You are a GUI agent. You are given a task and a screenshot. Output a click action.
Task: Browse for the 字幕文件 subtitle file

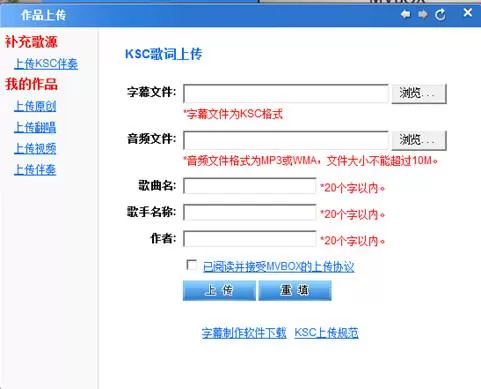tap(419, 94)
